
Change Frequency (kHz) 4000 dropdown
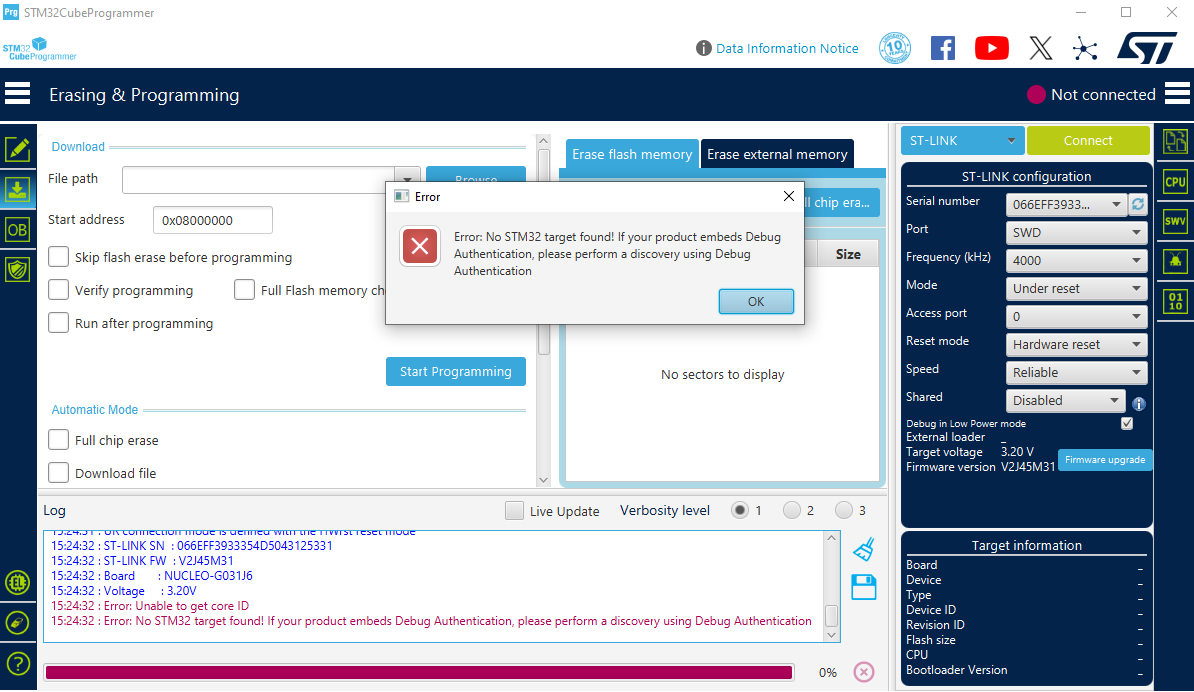1076,260
